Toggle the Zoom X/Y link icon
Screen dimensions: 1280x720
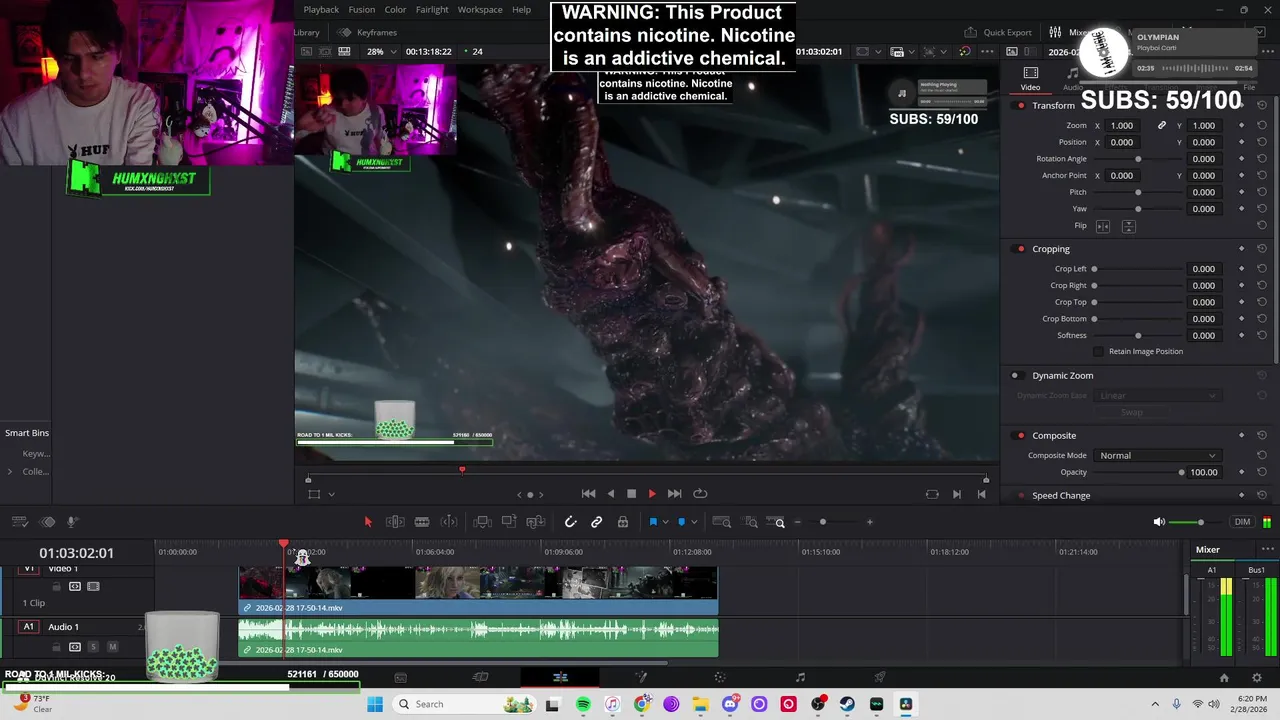(x=1162, y=126)
